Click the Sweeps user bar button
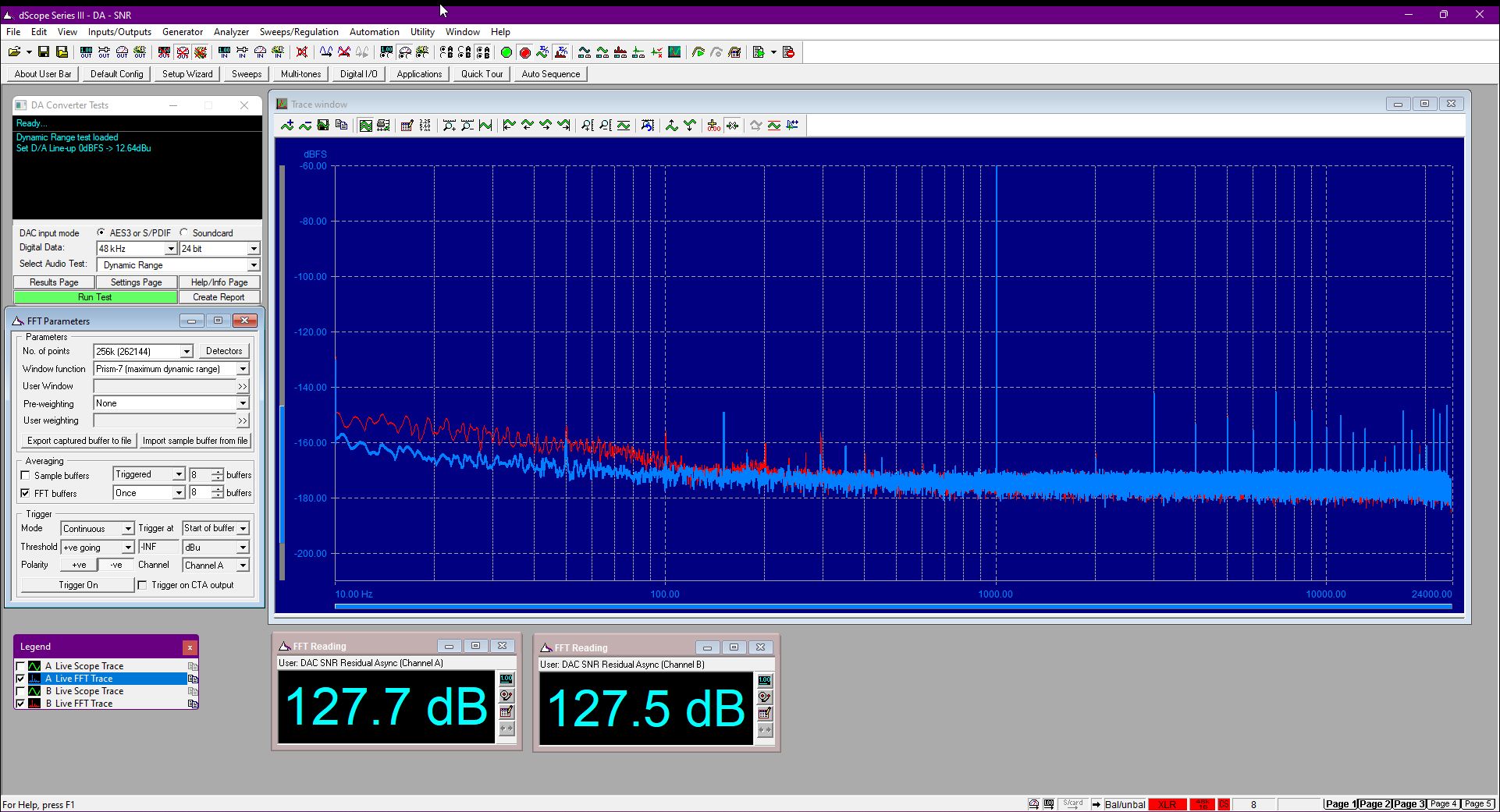1500x812 pixels. coord(247,74)
